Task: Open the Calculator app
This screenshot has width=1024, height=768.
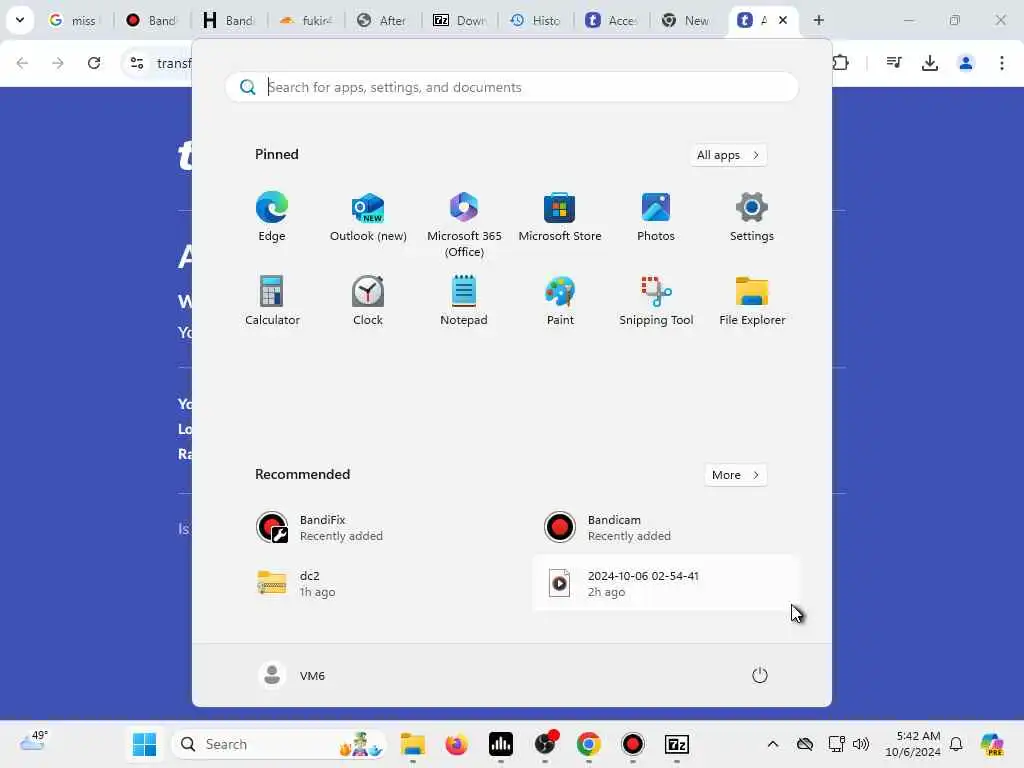Action: [x=272, y=300]
